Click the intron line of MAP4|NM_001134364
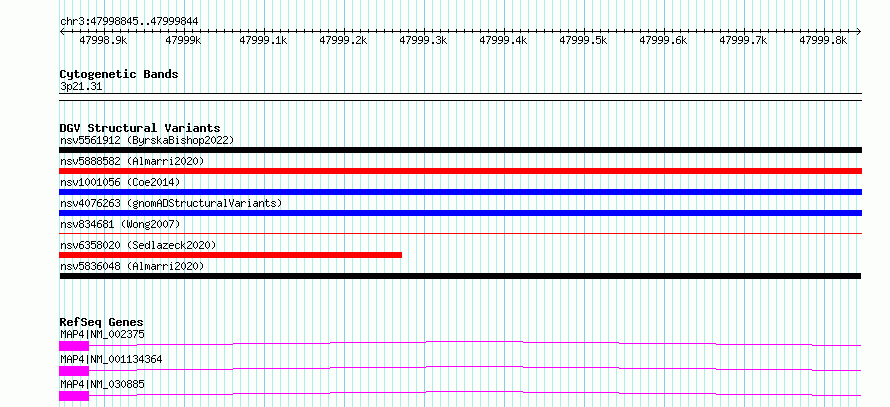Screen dimensions: 890x407 point(475,367)
